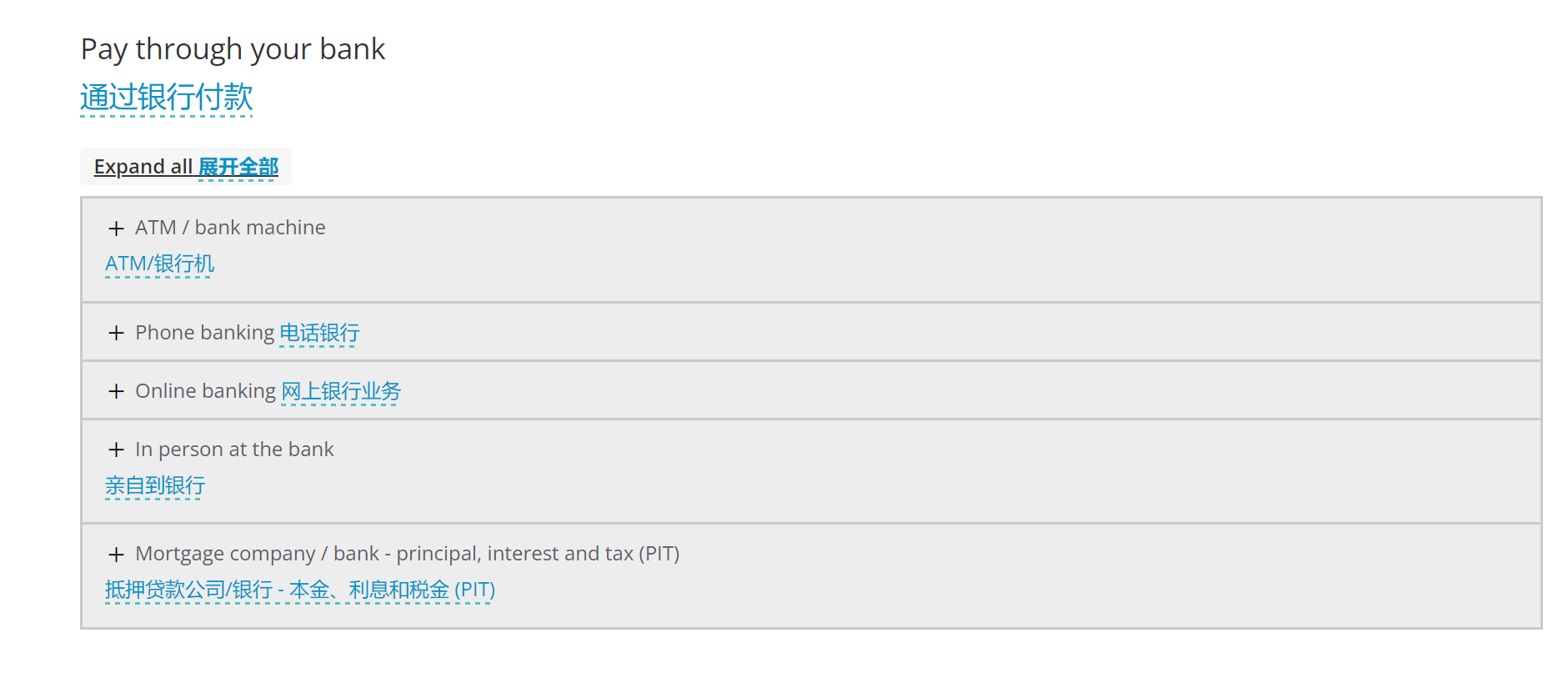Click the 展开全部 translated text in the button
The height and width of the screenshot is (673, 1568).
tap(238, 168)
